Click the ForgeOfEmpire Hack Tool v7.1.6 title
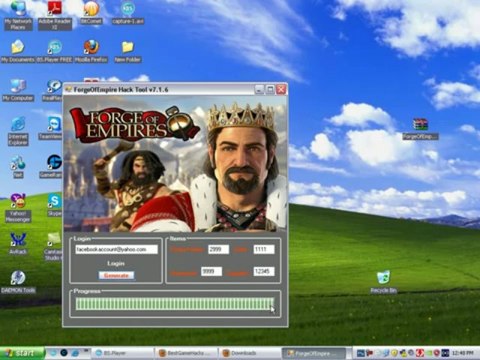The image size is (480, 360). click(121, 90)
